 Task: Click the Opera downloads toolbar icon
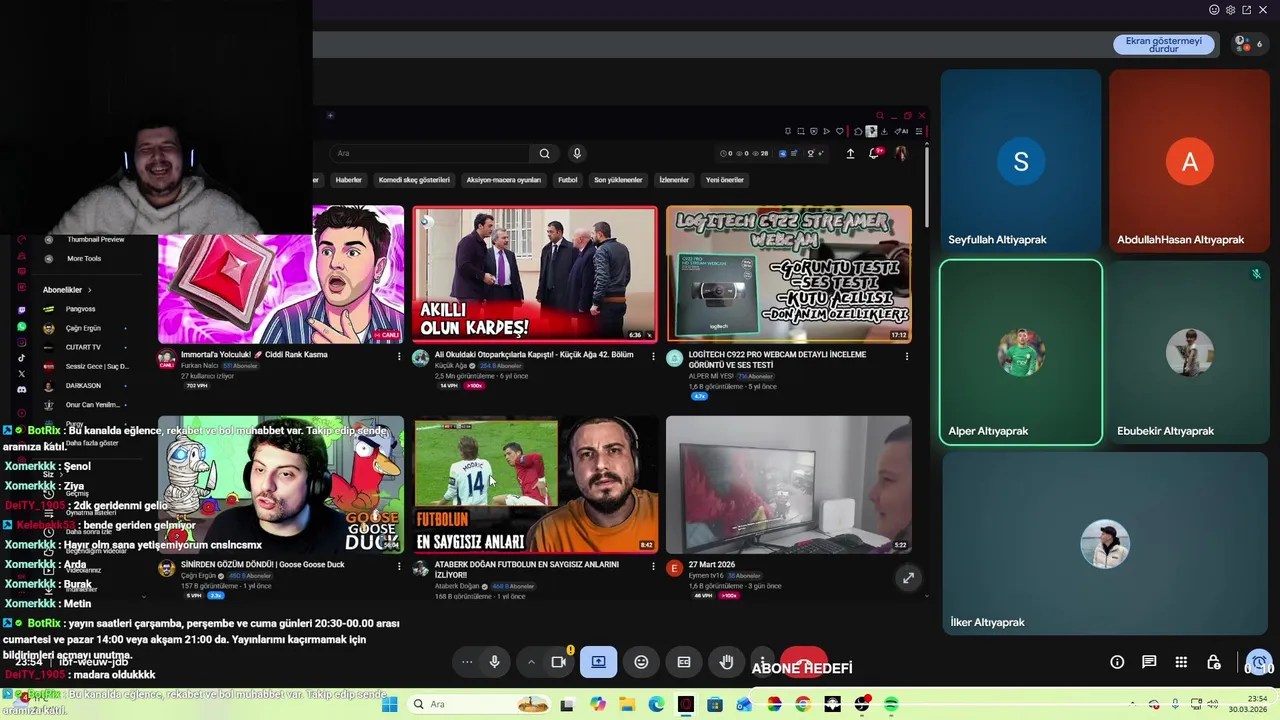coord(884,131)
